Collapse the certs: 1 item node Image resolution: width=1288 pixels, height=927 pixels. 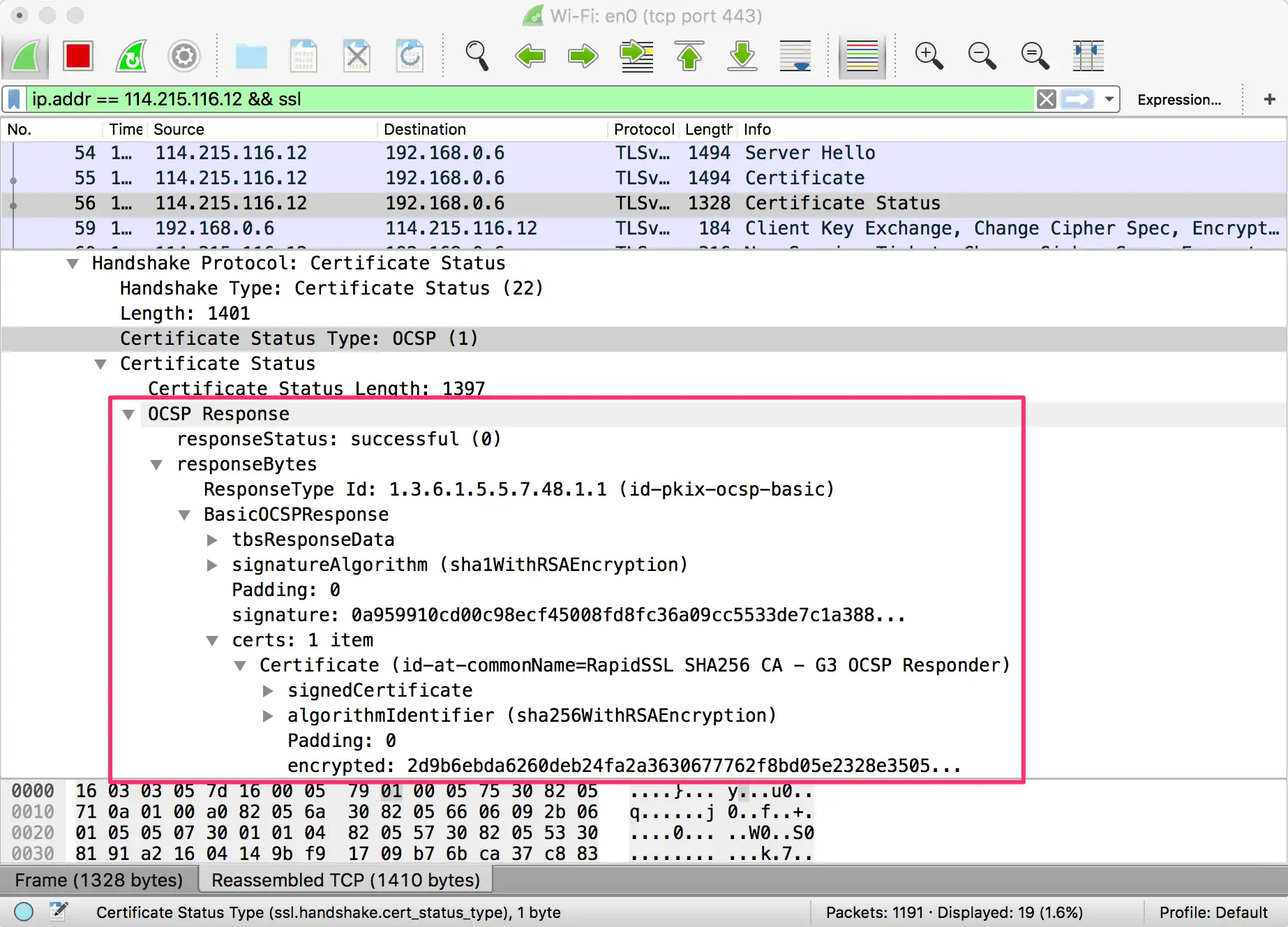212,640
